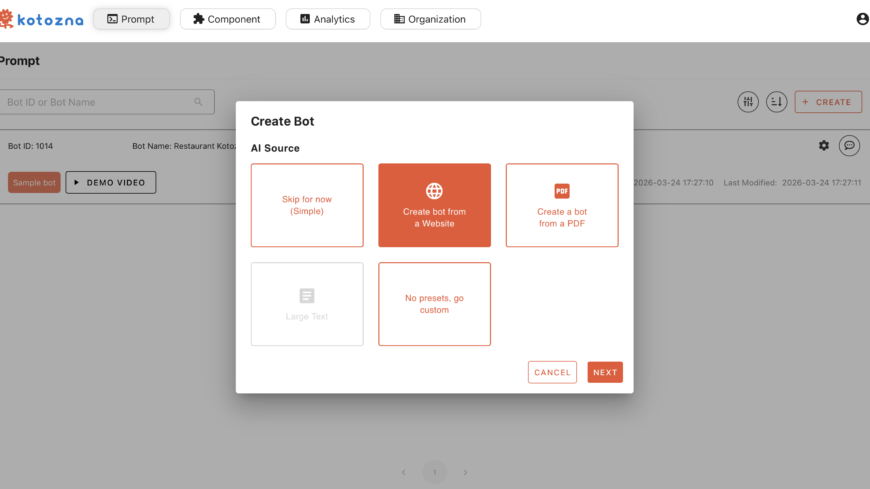The height and width of the screenshot is (489, 870).
Task: Click the Create Bot dialog title
Action: (x=282, y=121)
